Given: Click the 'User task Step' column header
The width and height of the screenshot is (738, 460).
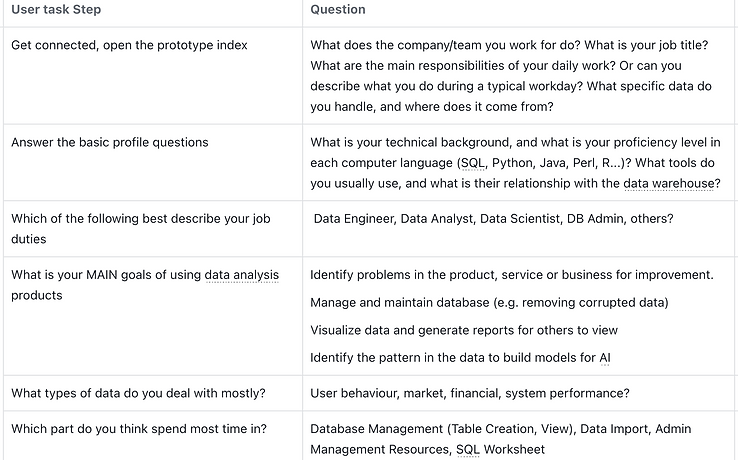Looking at the screenshot, I should (x=56, y=10).
